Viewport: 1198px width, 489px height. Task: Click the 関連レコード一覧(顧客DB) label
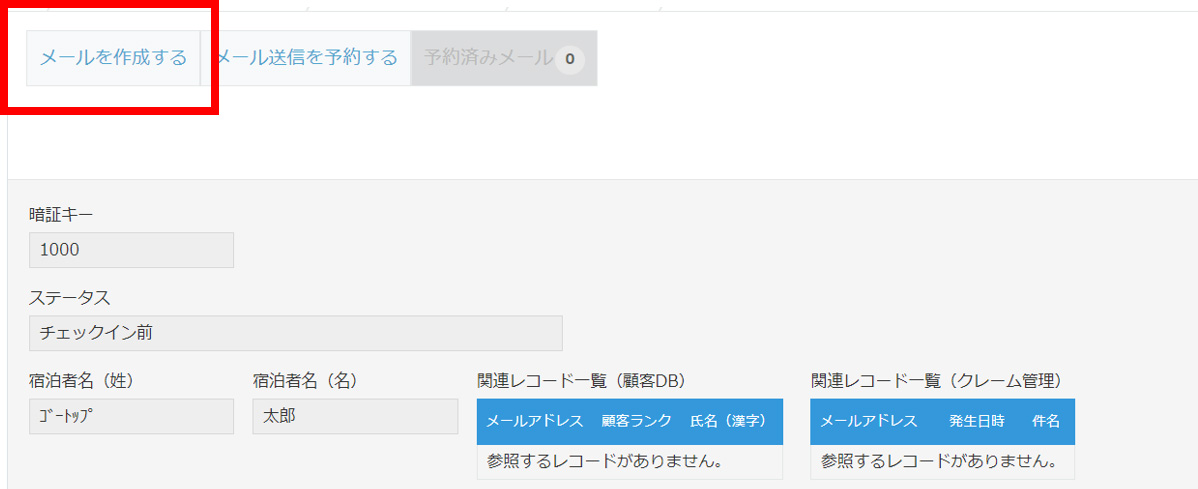pos(580,381)
